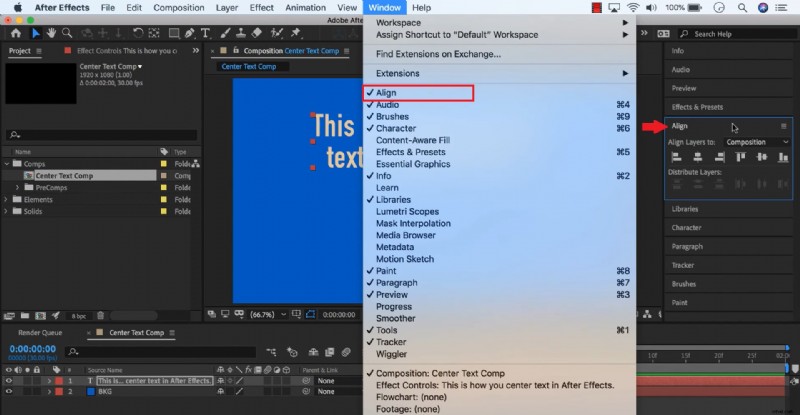Click the Home icon in the toolbar
The width and height of the screenshot is (800, 415).
(16, 33)
